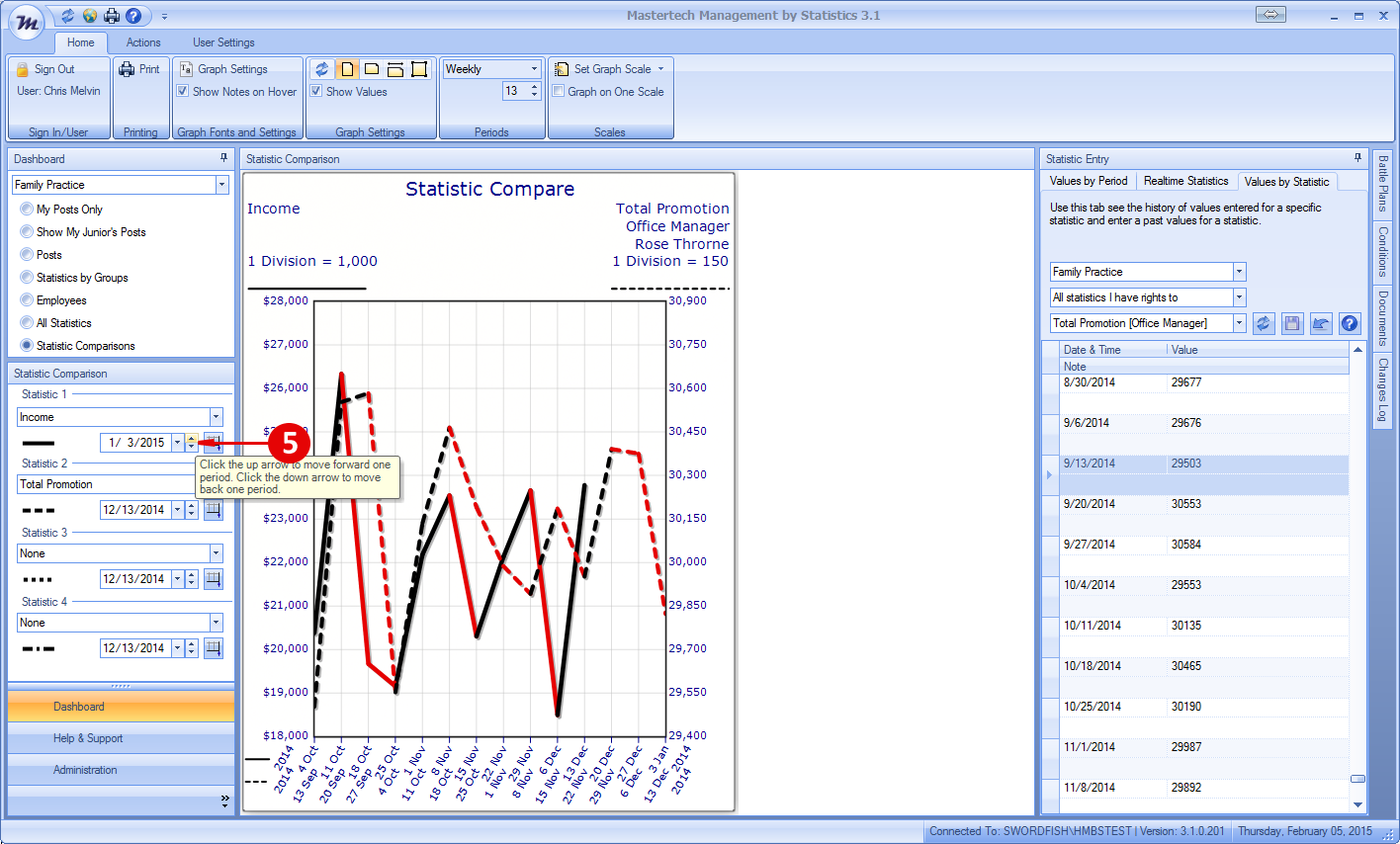Click Statistic 4 graph settings icon
This screenshot has height=844, width=1400.
214,648
